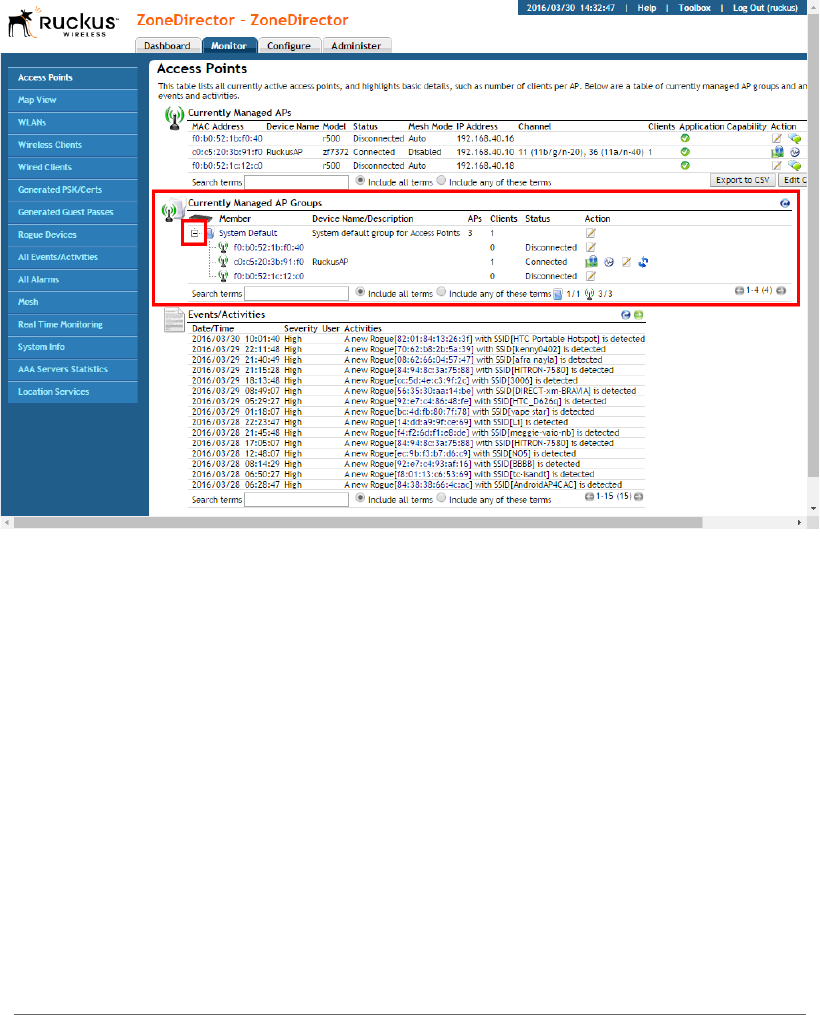Open rogue MAC 82:01:84:13:26:3f link
This screenshot has width=820, height=1015.
coord(434,339)
